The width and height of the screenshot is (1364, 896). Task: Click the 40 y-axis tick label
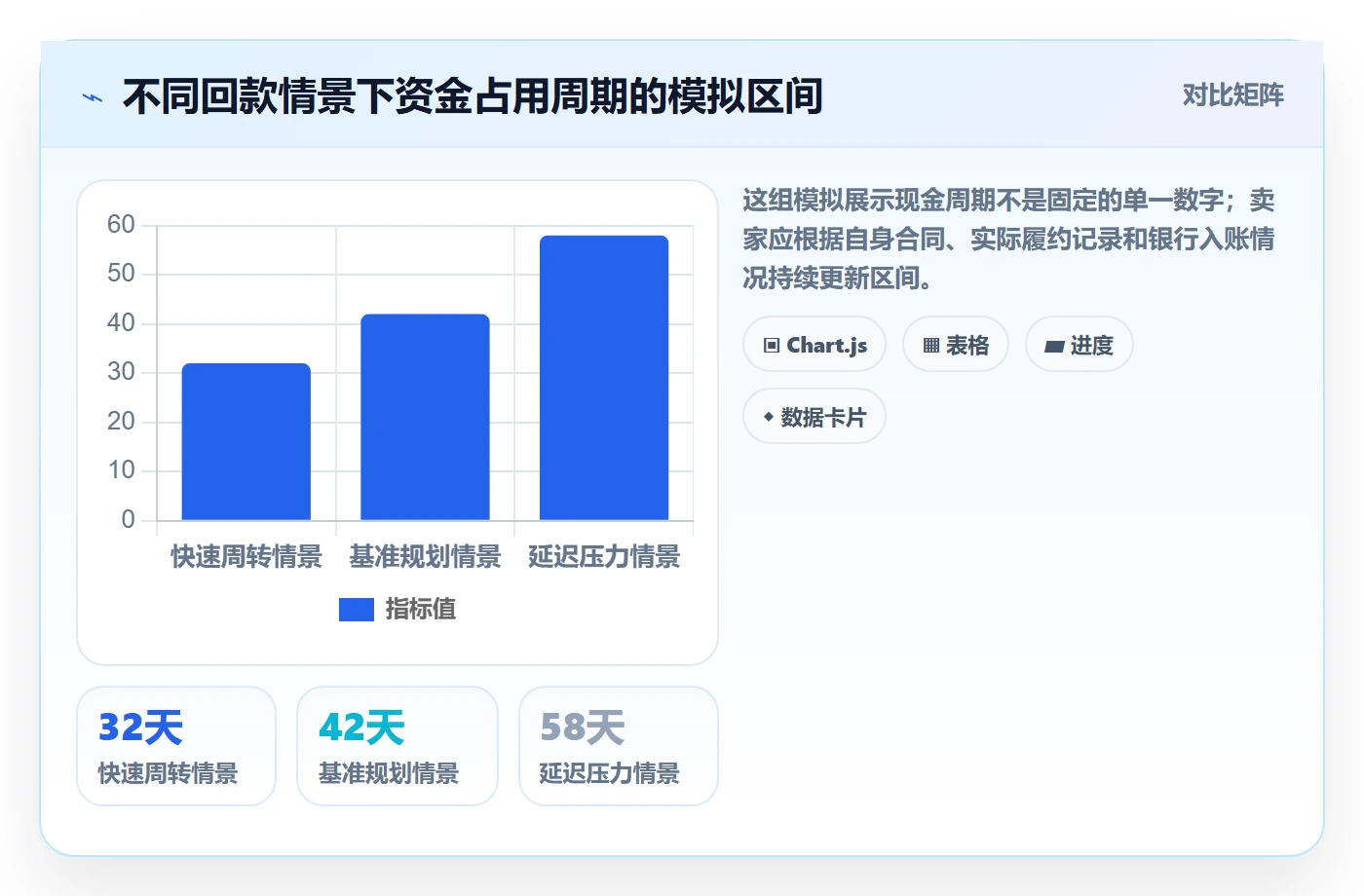click(x=121, y=323)
